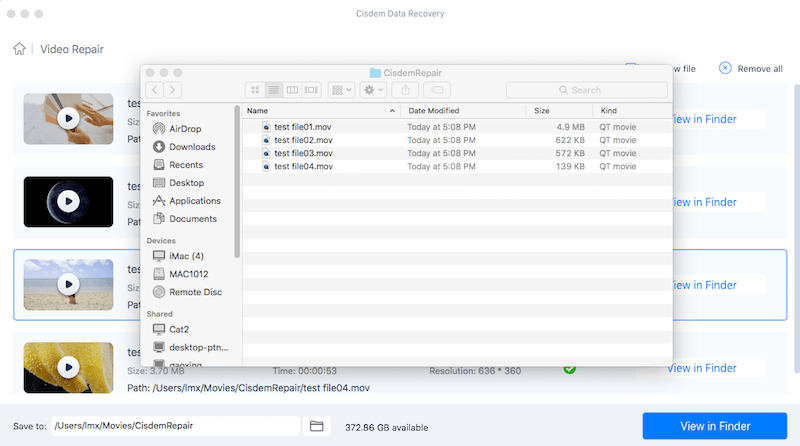
Task: Select MAC1012 under Devices
Action: (188, 274)
